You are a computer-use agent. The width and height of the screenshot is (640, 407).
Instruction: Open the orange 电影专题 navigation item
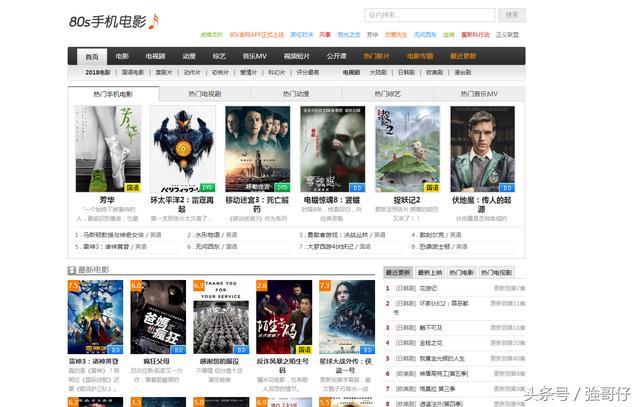point(420,56)
